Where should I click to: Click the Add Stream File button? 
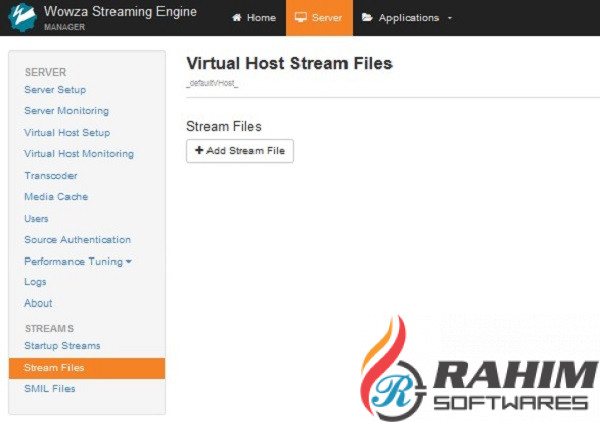pos(240,151)
